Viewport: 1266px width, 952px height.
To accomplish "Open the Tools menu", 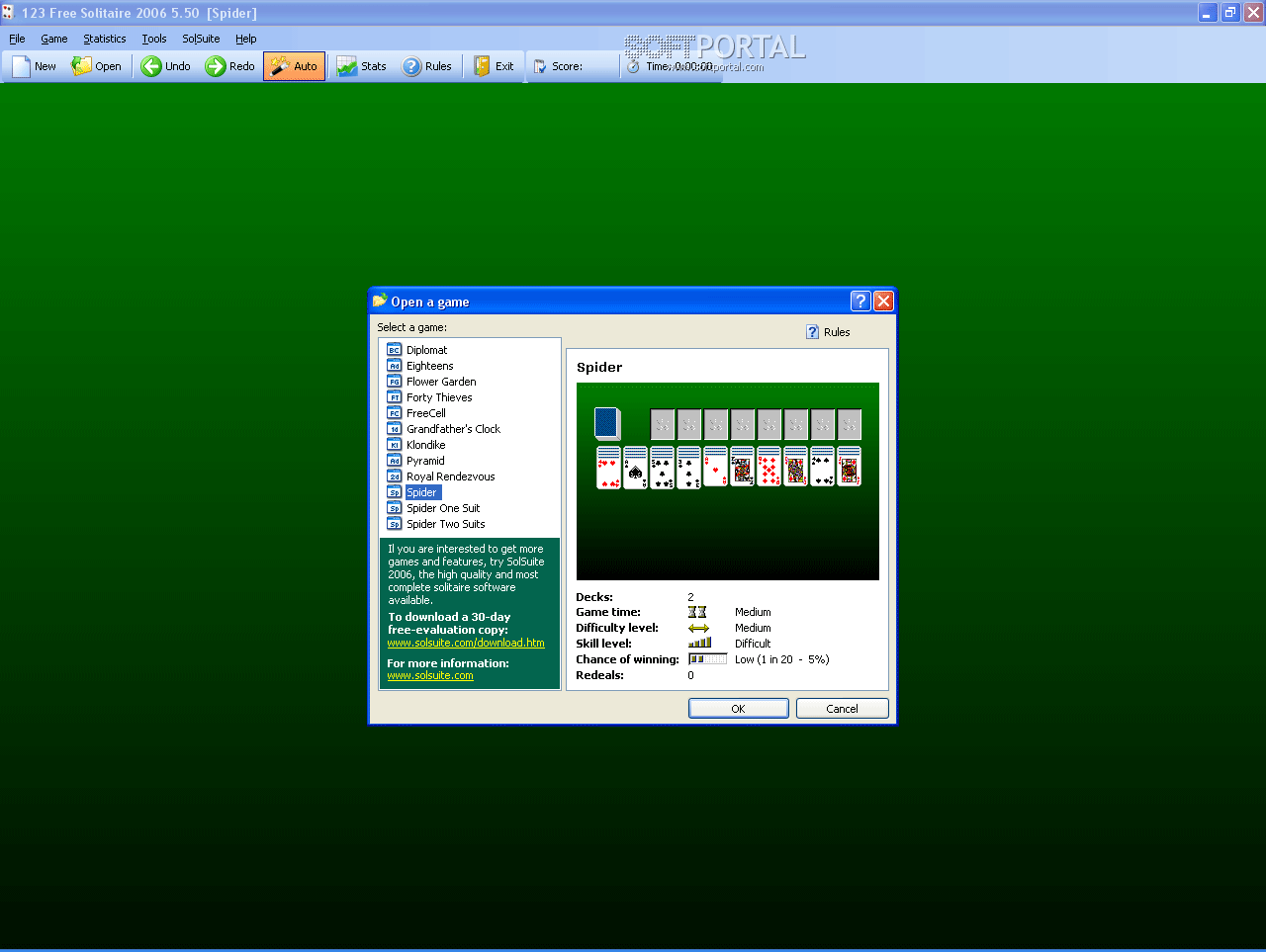I will [x=154, y=39].
